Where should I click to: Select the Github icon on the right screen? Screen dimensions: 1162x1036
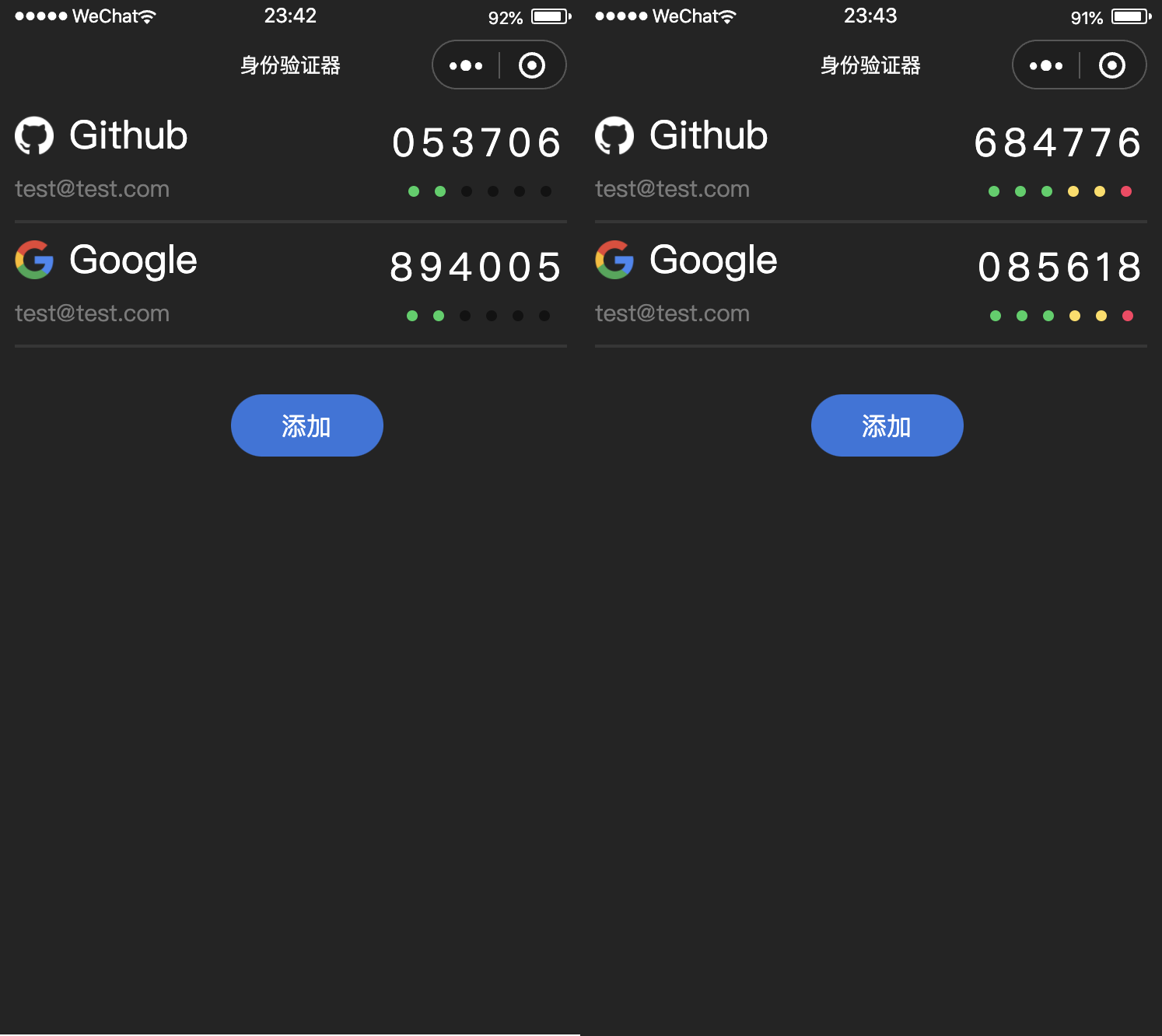pyautogui.click(x=614, y=135)
